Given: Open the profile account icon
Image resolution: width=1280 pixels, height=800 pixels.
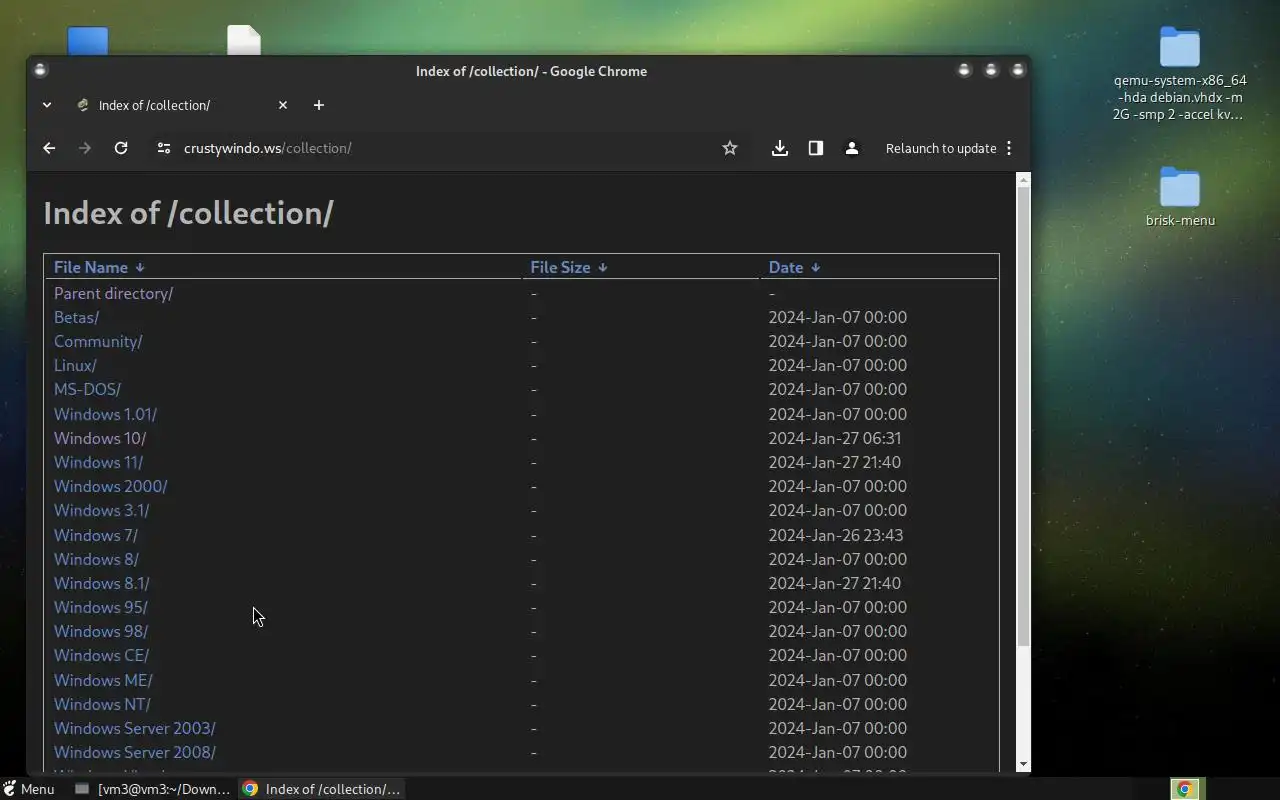Looking at the screenshot, I should [852, 148].
